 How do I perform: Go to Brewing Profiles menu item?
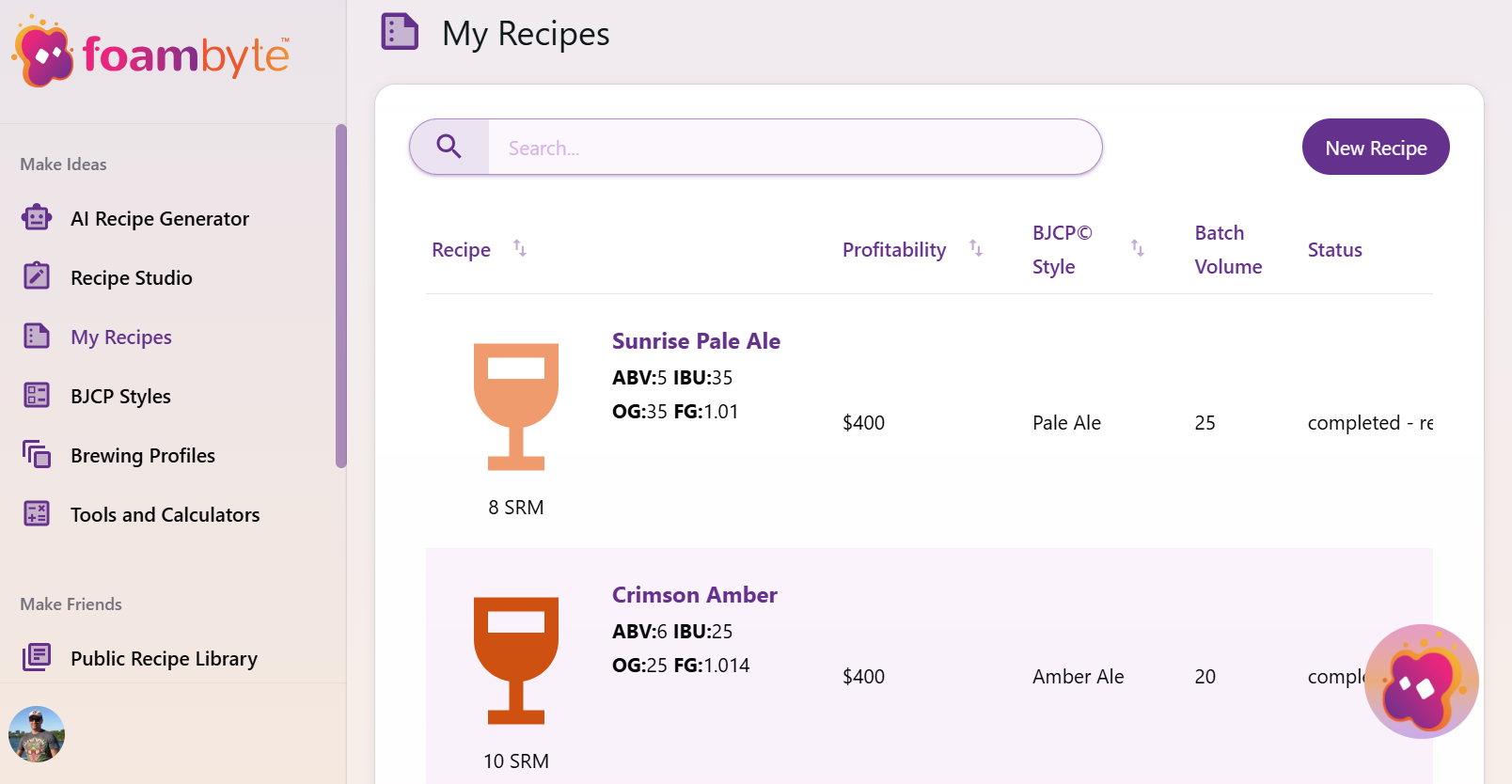143,455
